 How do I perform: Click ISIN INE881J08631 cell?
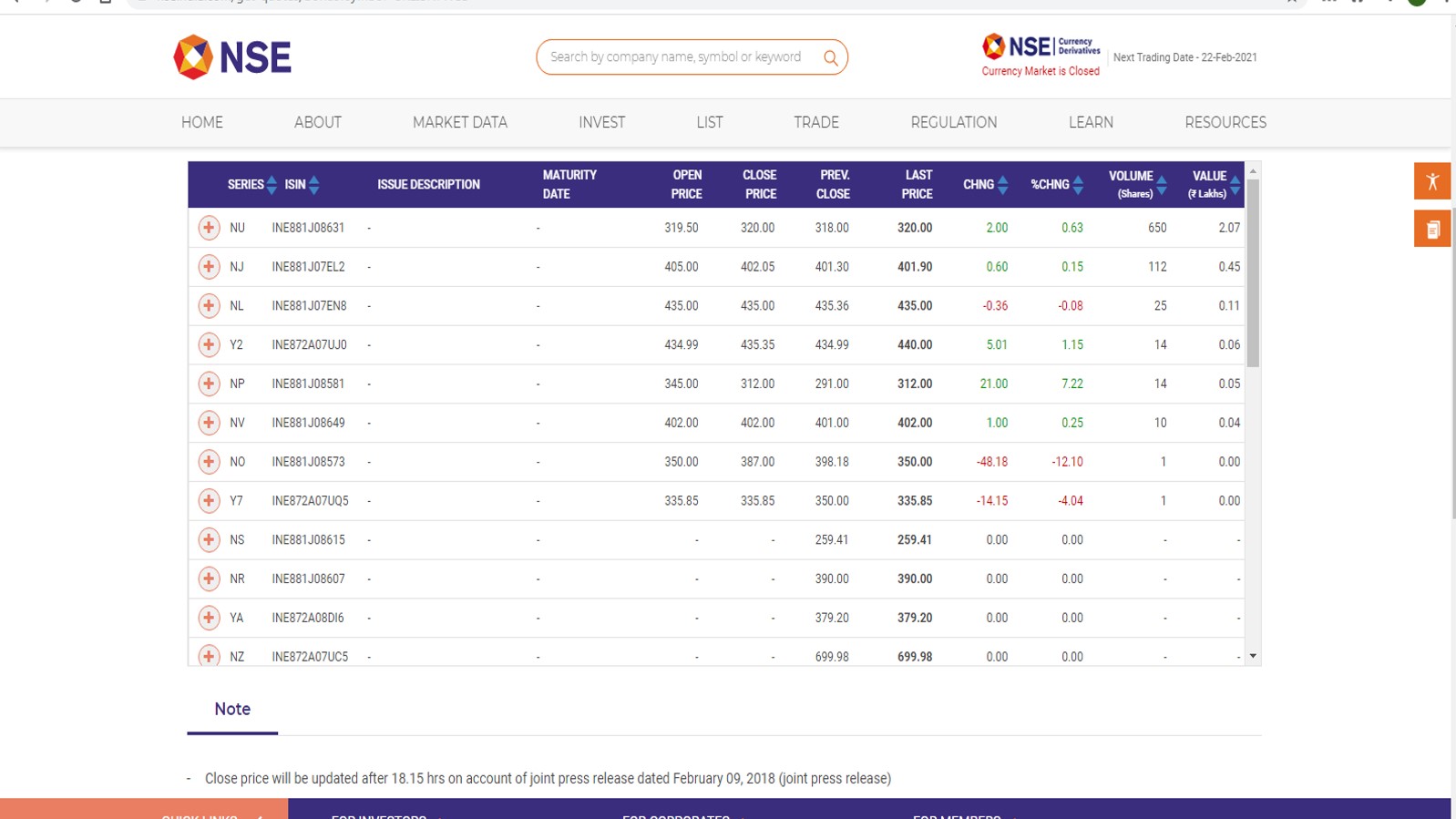308,228
